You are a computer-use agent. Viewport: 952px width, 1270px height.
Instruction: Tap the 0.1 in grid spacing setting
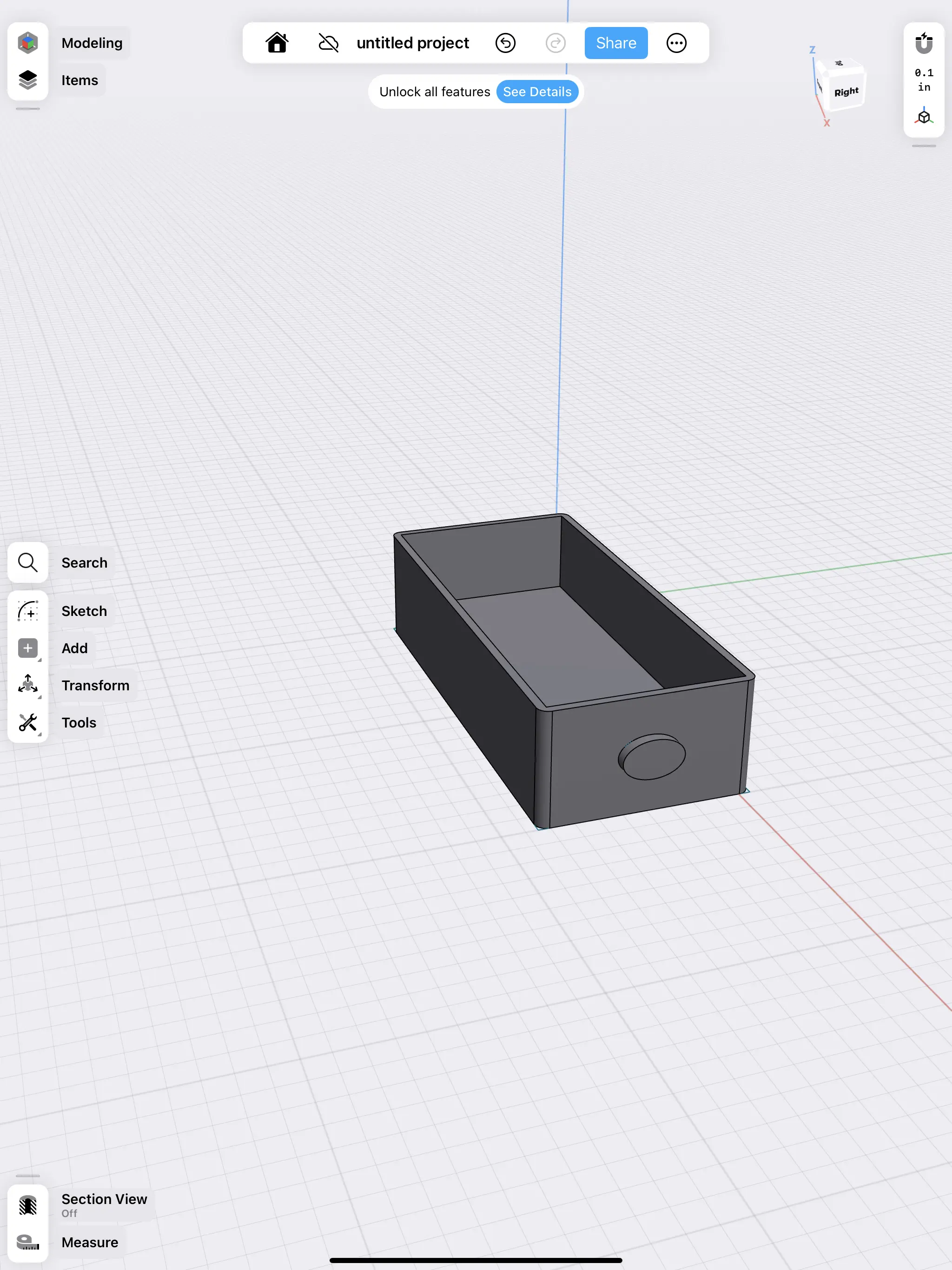(x=923, y=80)
